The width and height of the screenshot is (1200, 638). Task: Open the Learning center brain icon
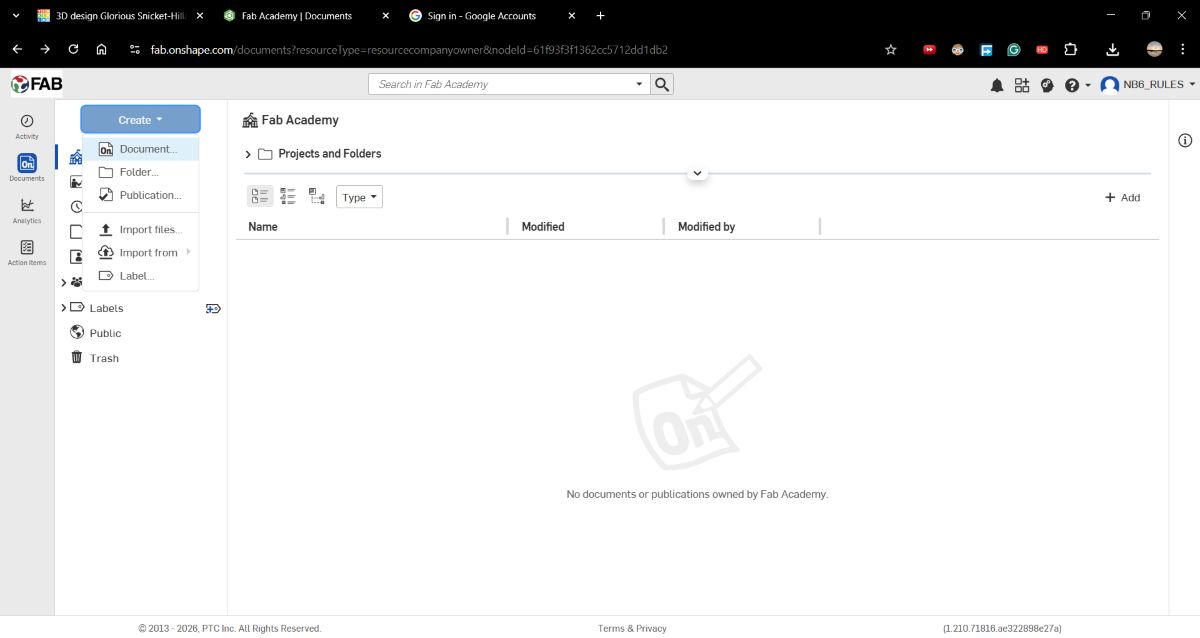1047,85
